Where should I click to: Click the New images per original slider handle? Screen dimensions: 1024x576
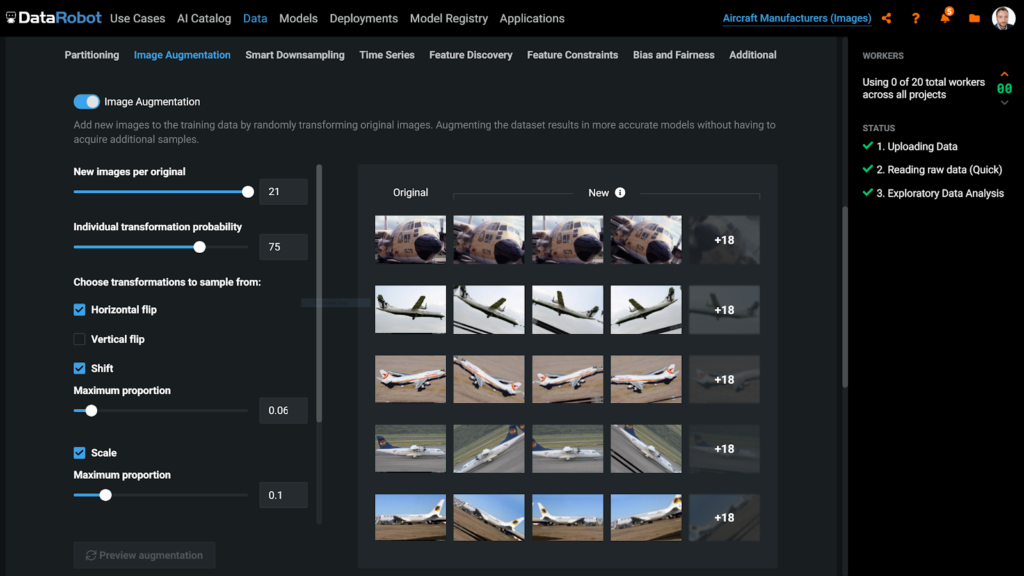248,192
